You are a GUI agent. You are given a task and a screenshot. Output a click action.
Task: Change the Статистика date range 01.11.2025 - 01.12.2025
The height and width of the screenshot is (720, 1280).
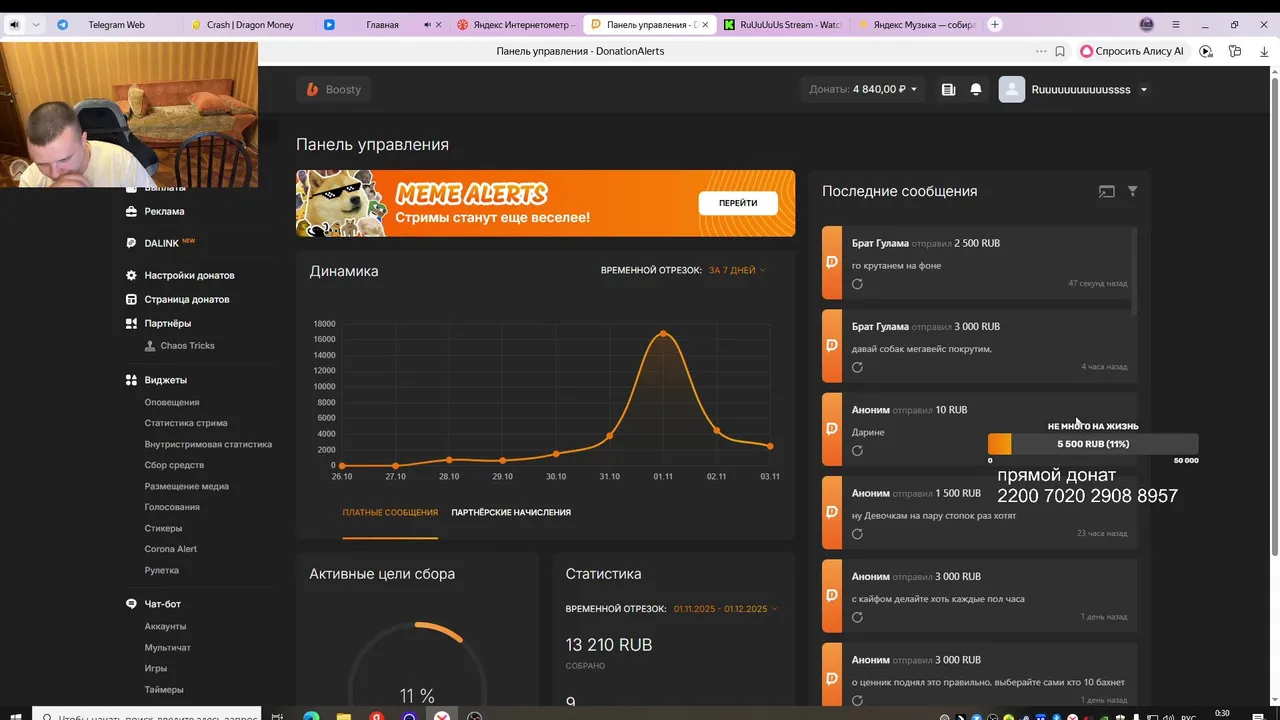tap(725, 608)
